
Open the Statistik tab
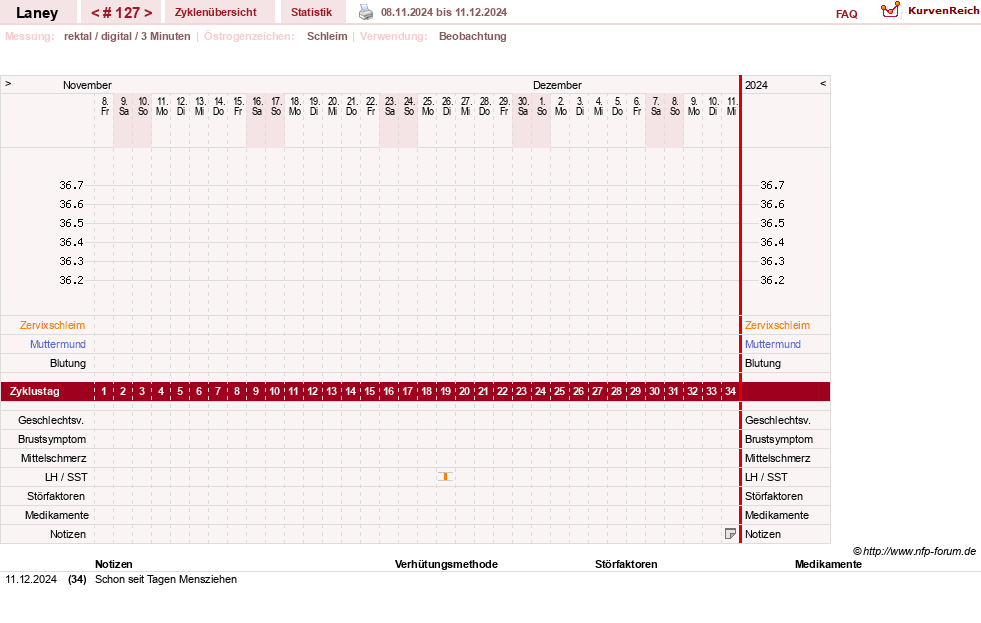[x=312, y=12]
